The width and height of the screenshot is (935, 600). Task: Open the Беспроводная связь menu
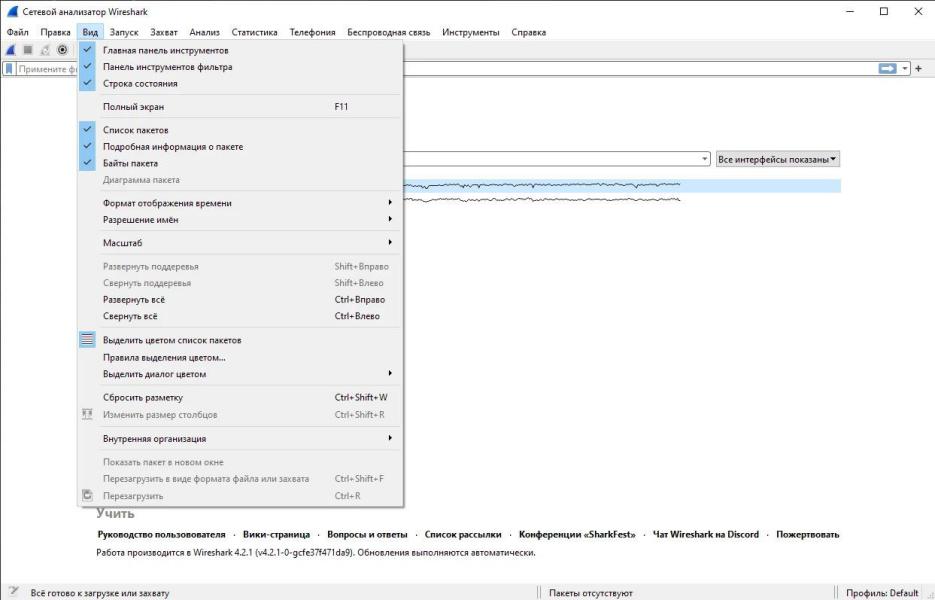pos(389,32)
